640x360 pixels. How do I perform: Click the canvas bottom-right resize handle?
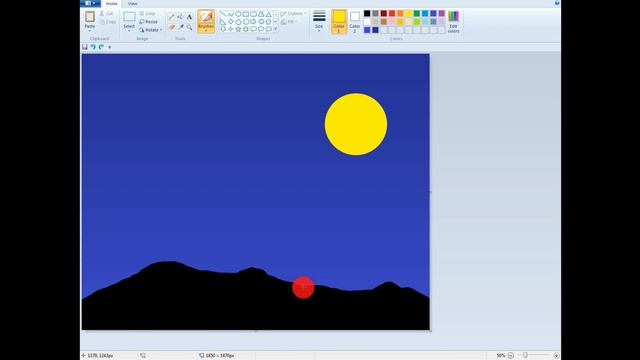430,331
